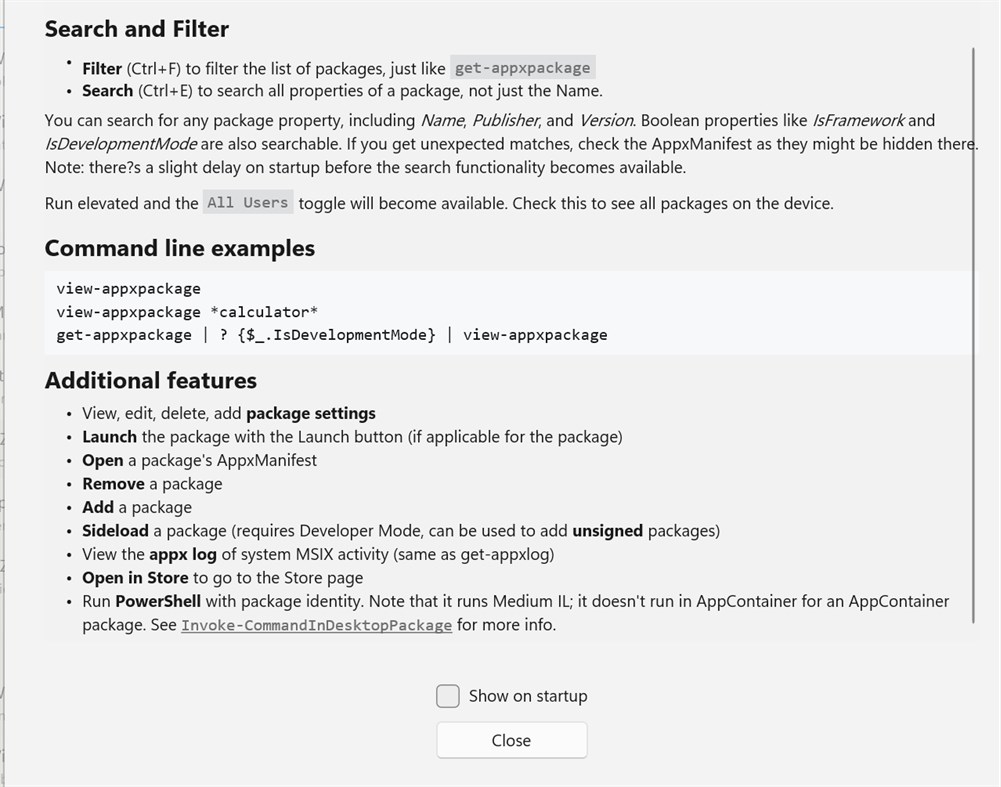
Task: Click the bold "Search" word in the second bullet
Action: (107, 91)
